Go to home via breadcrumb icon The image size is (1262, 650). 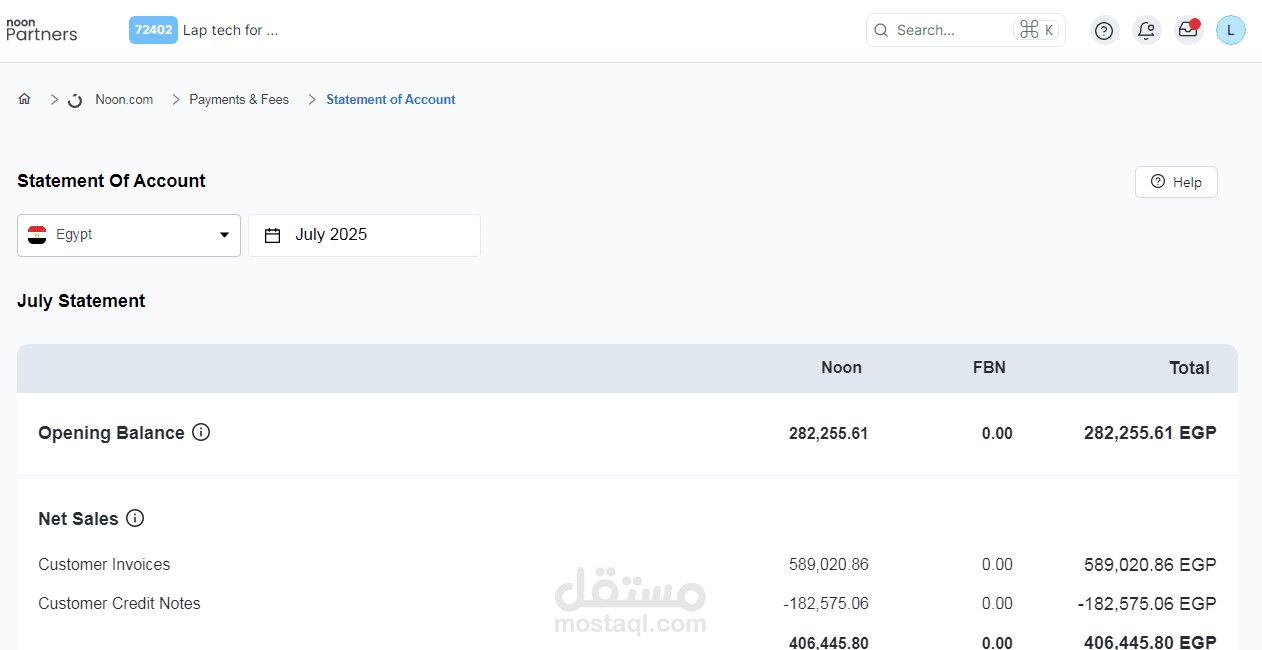pyautogui.click(x=25, y=99)
